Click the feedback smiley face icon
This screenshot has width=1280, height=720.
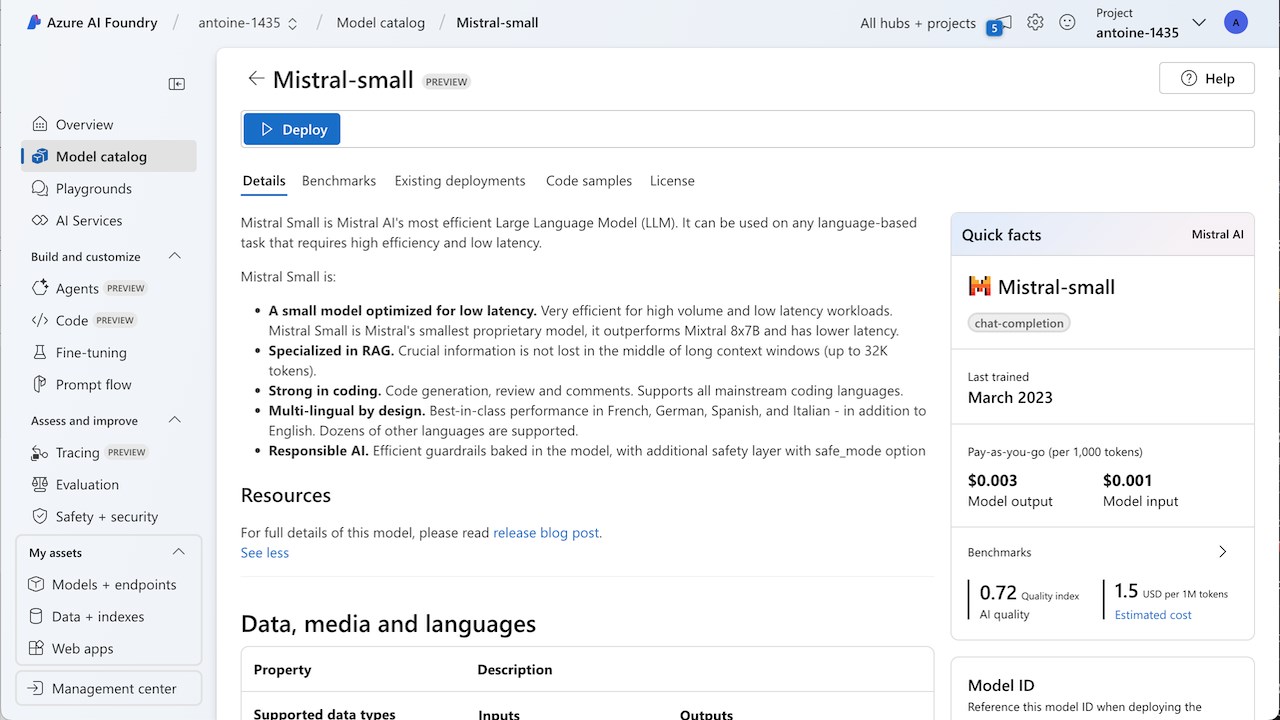point(1067,22)
